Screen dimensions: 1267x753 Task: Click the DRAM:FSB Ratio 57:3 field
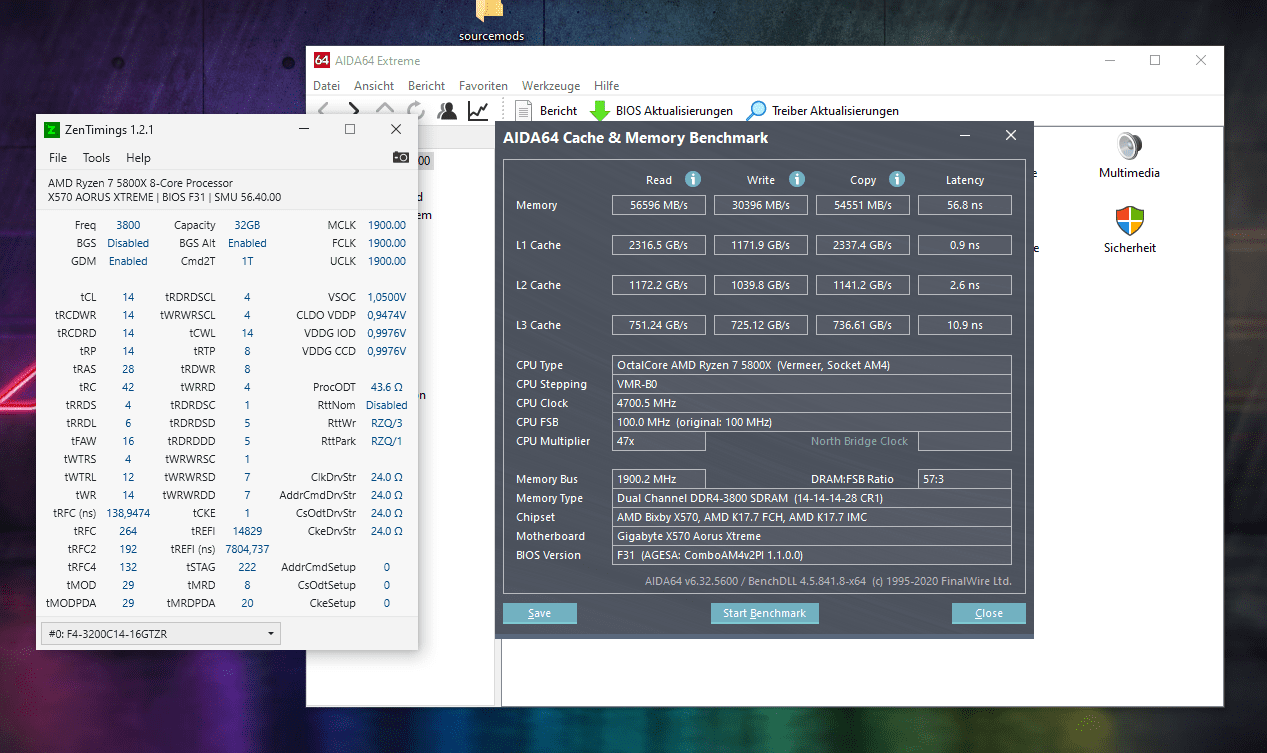pos(965,479)
